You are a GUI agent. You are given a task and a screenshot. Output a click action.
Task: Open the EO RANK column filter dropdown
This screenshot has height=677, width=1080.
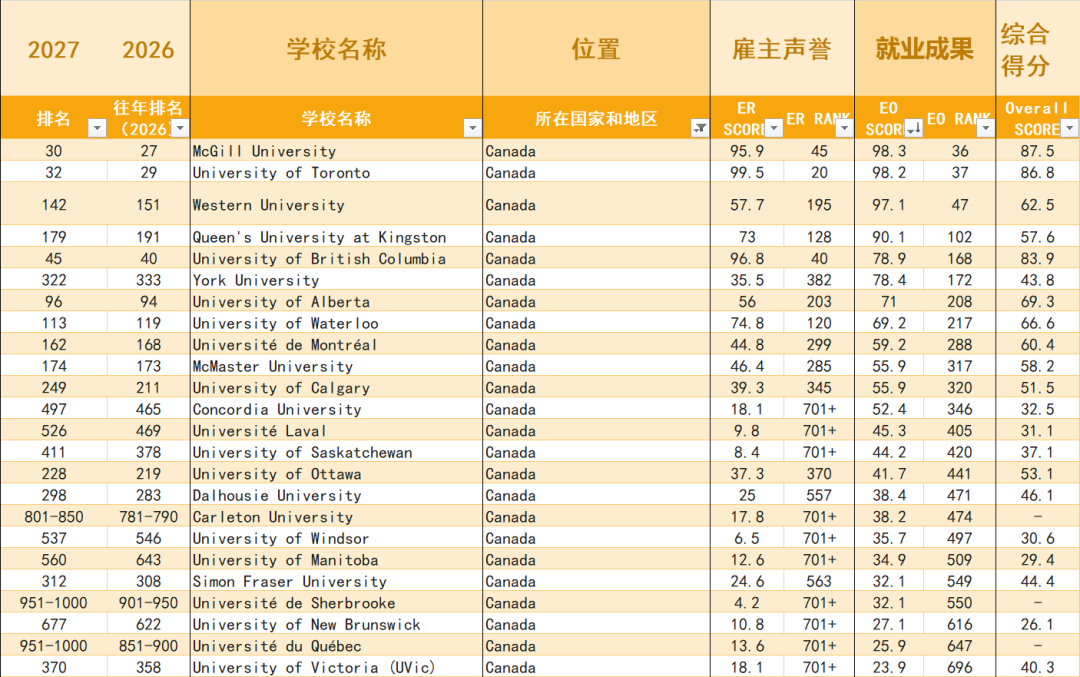(x=986, y=128)
